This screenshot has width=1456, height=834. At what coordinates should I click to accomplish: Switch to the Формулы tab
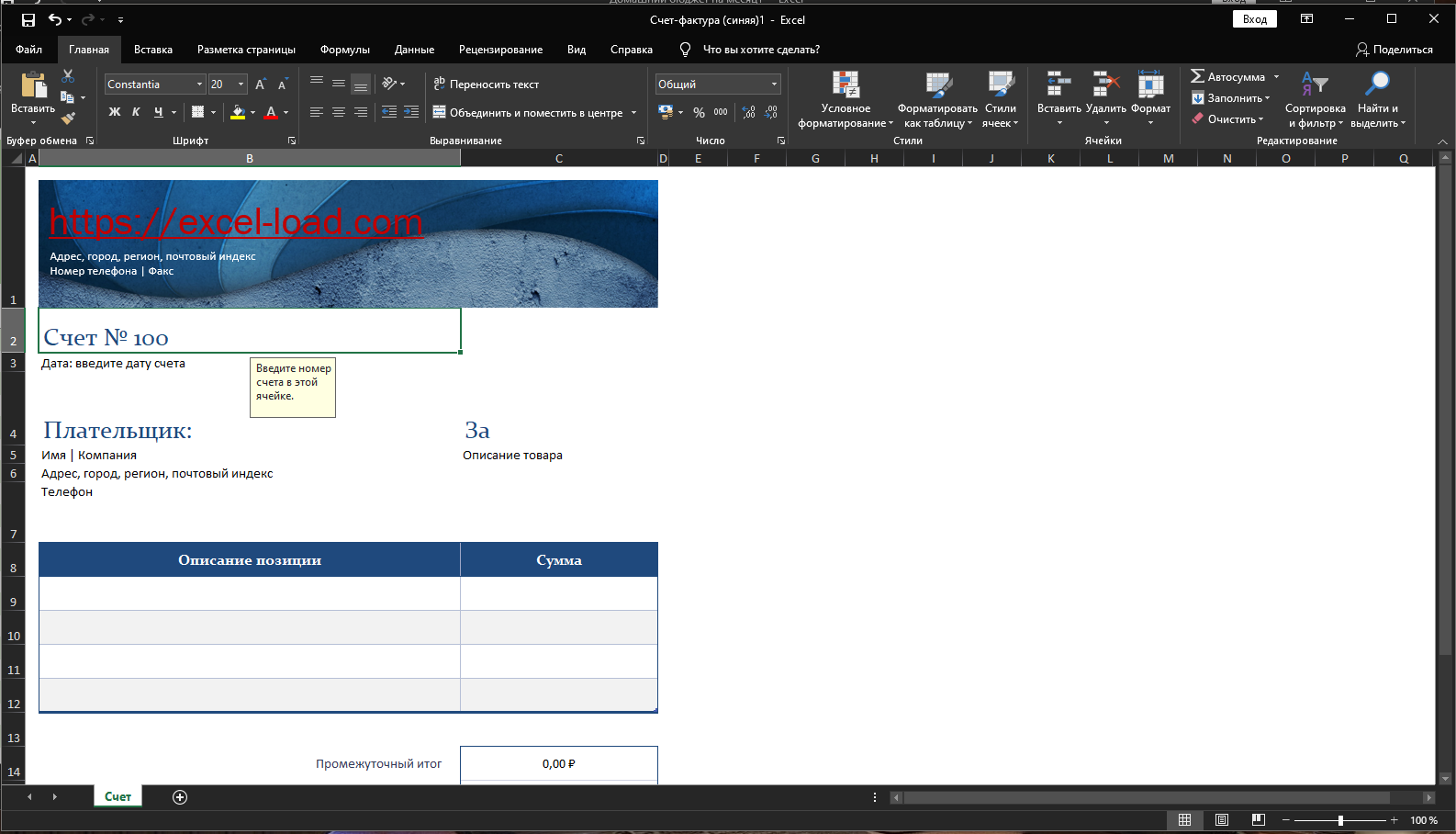click(345, 50)
